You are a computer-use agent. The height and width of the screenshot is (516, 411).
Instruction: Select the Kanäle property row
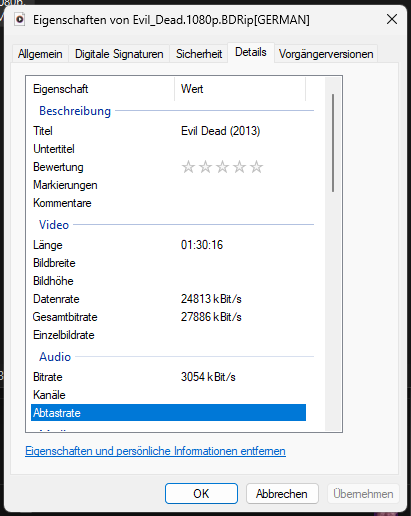click(168, 395)
